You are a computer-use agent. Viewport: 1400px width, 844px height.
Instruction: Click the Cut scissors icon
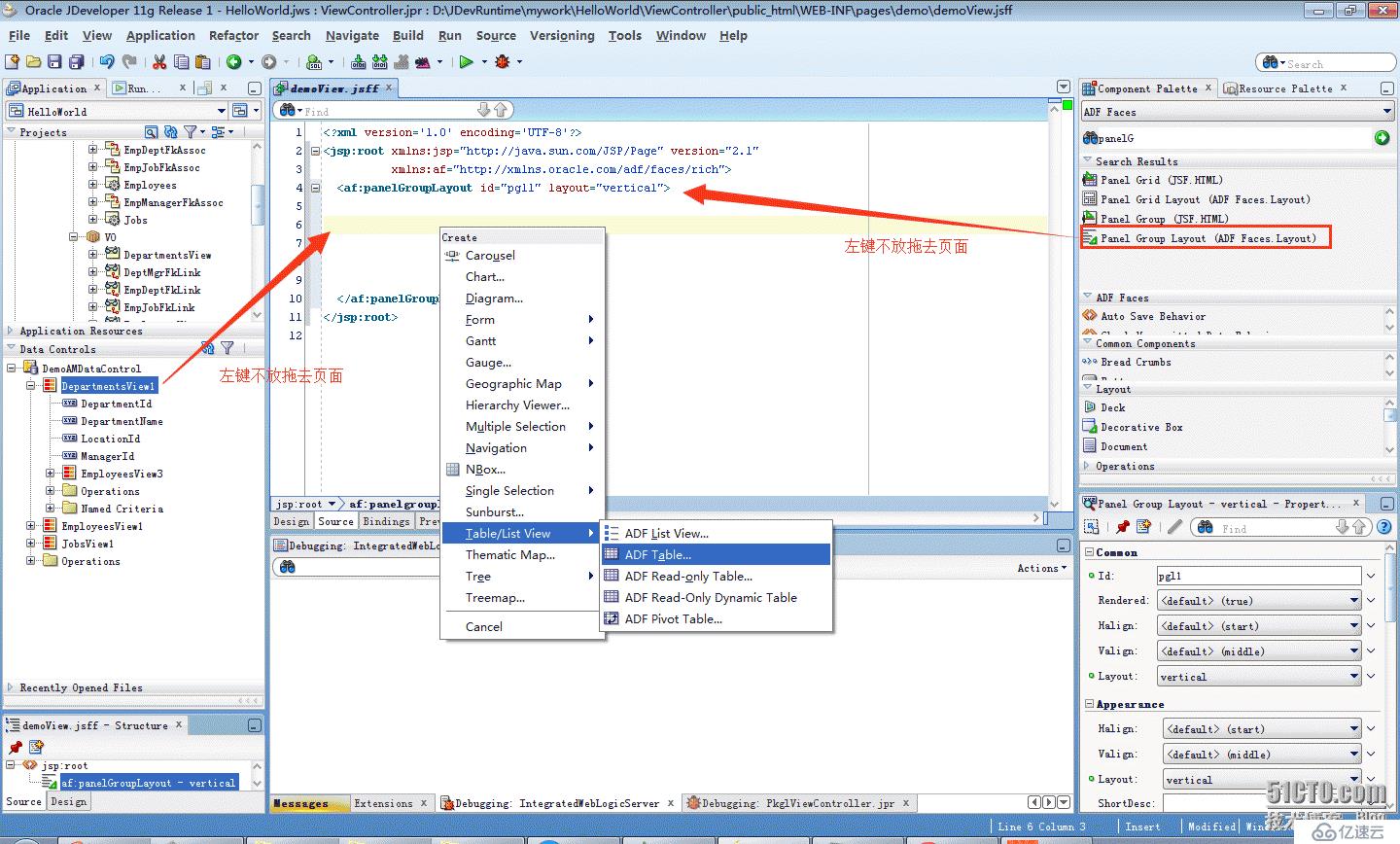pyautogui.click(x=159, y=61)
